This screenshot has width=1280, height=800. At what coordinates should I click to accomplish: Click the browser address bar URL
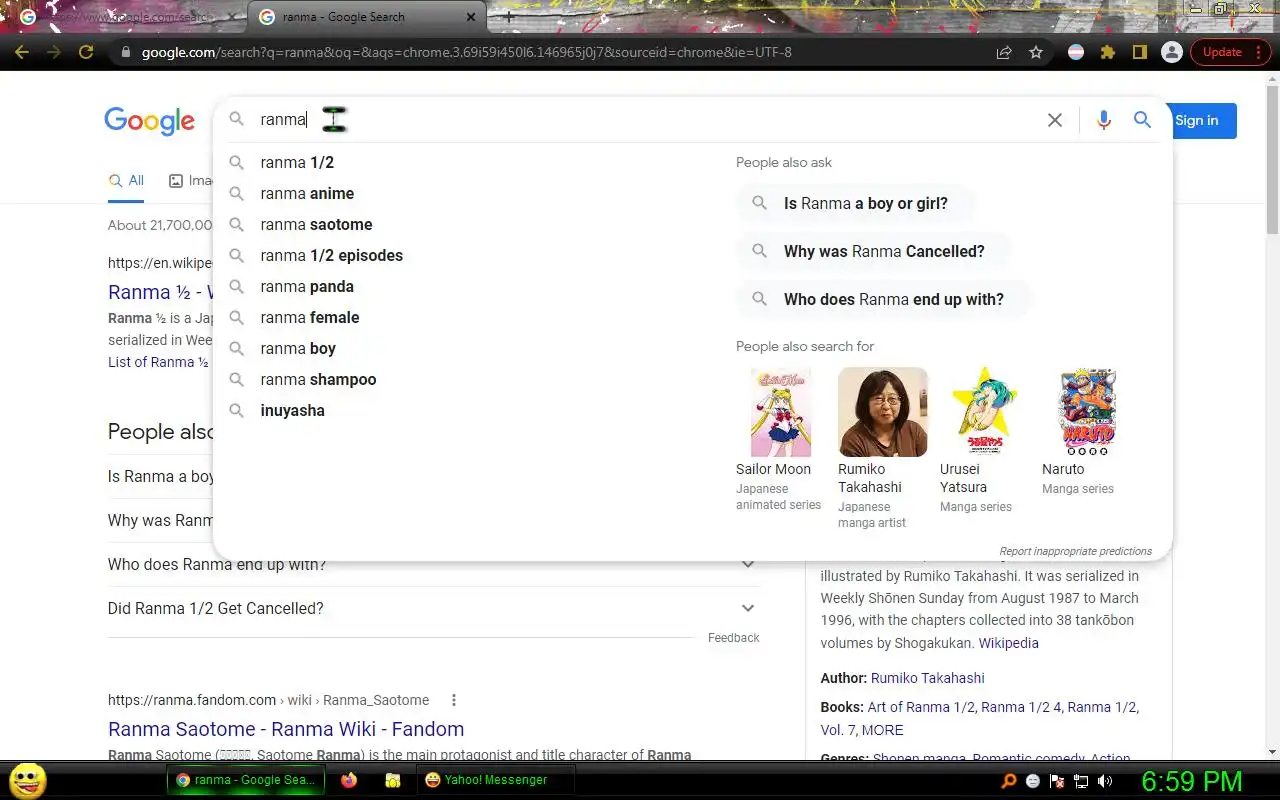[466, 52]
